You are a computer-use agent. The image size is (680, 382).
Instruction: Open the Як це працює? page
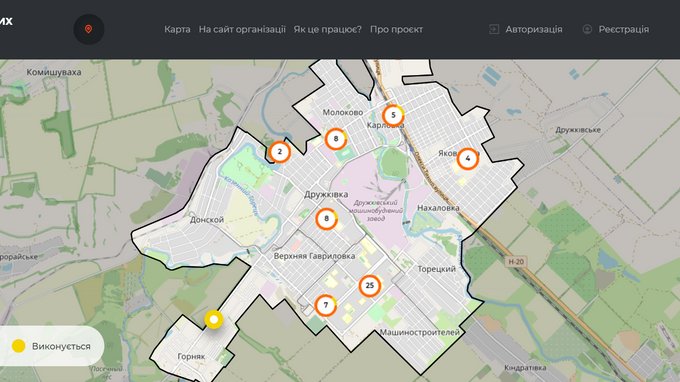[x=327, y=29]
